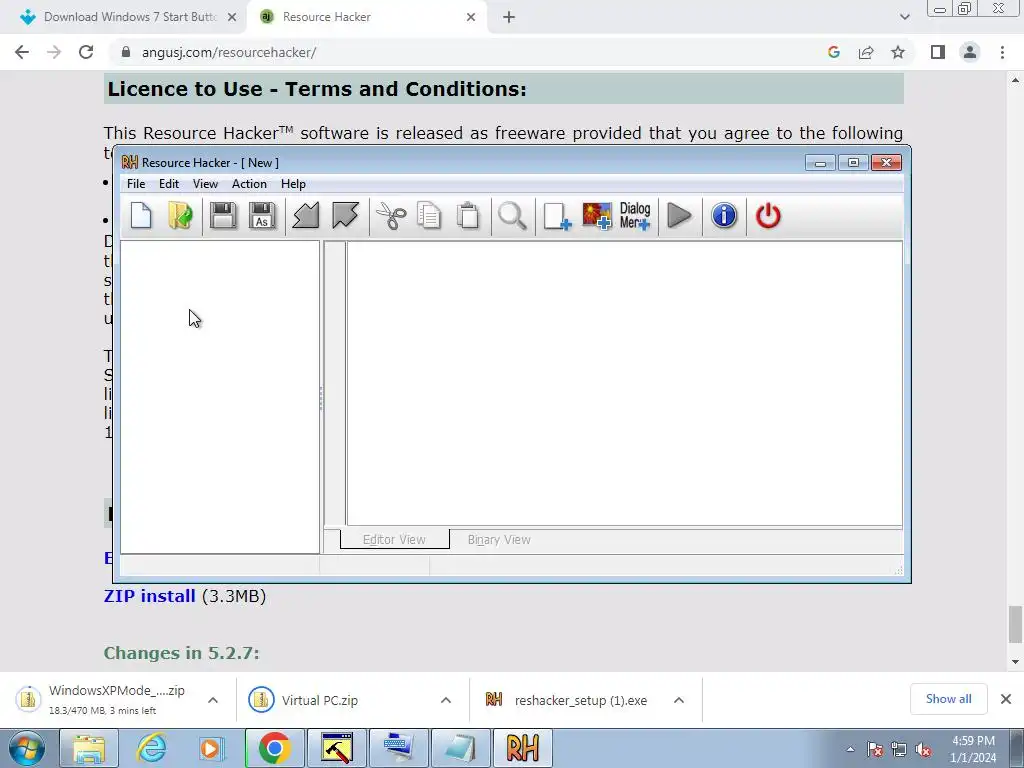
Task: Click the taskbar clock showing 4:59 PM
Action: coord(973,749)
